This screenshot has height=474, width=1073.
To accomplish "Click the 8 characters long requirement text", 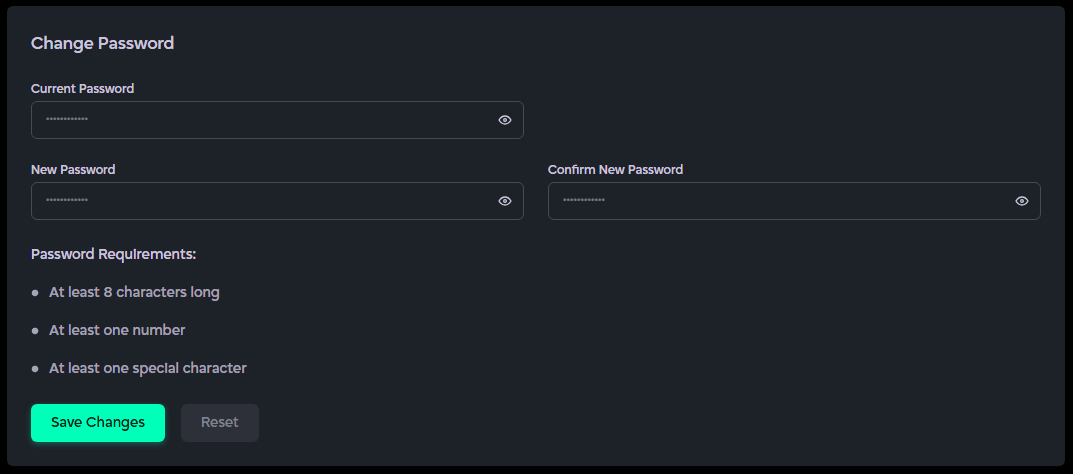I will (134, 292).
